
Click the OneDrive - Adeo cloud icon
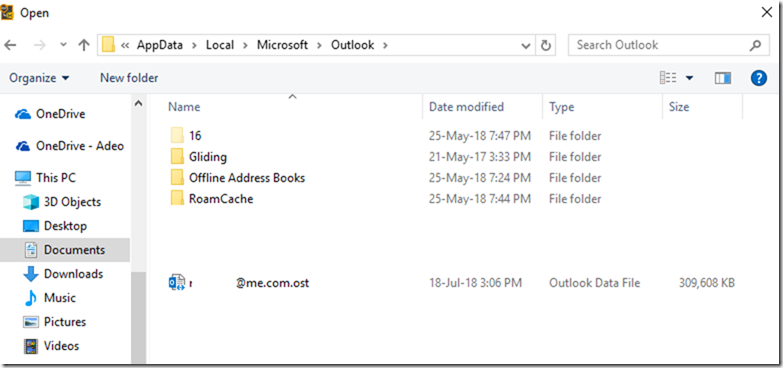[x=23, y=146]
